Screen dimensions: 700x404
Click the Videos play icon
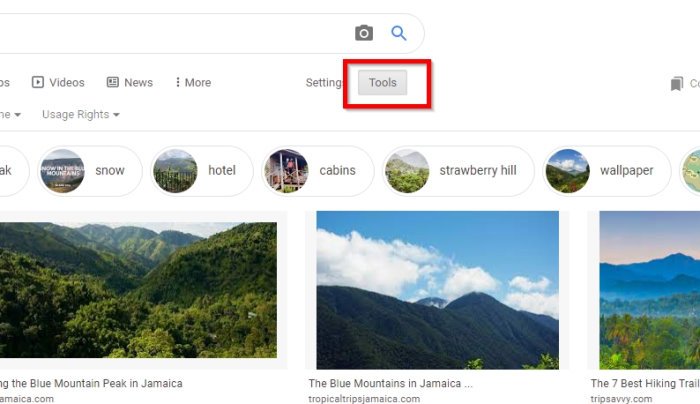38,82
